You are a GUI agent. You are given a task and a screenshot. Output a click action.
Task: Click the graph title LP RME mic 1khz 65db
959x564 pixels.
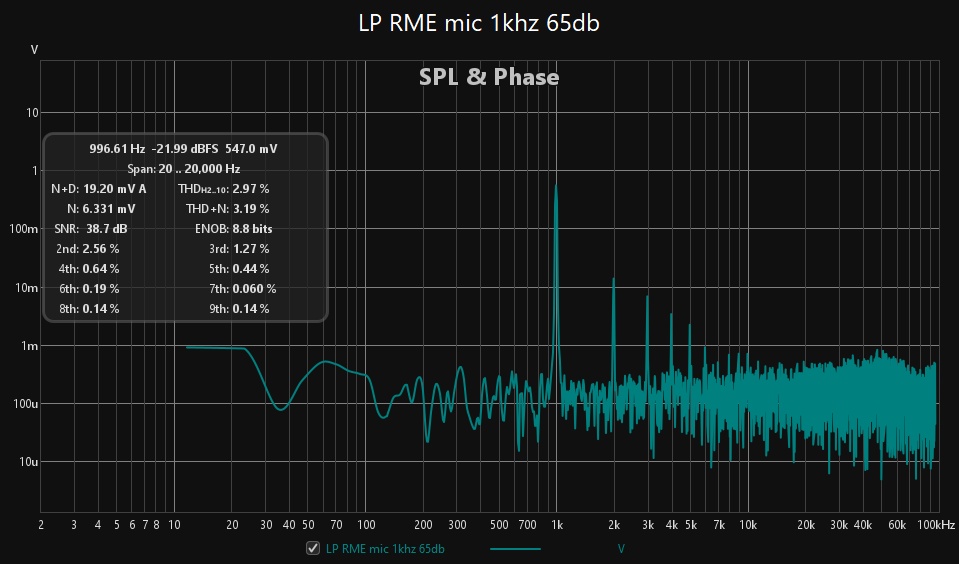(479, 23)
